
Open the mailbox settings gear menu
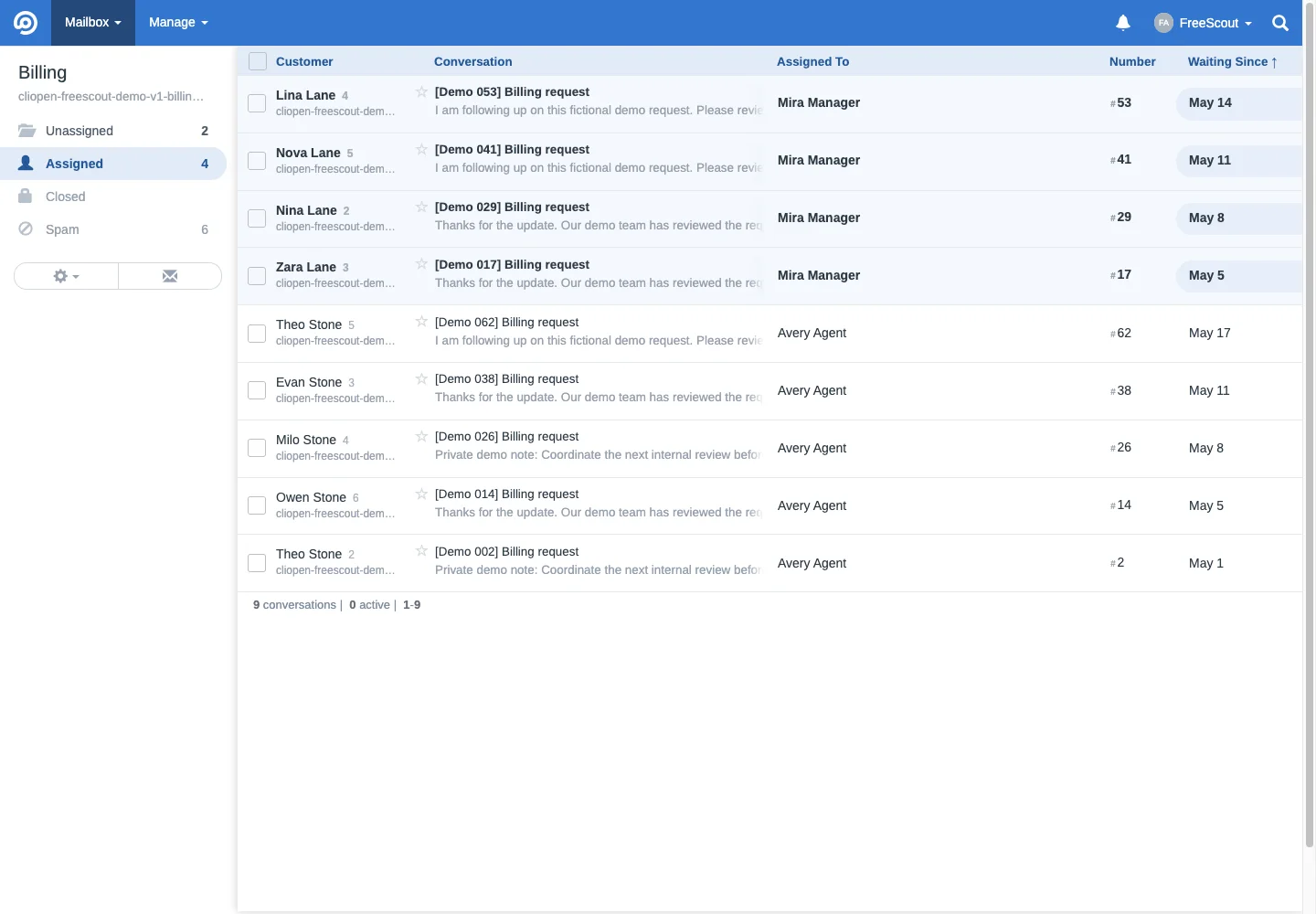(66, 276)
